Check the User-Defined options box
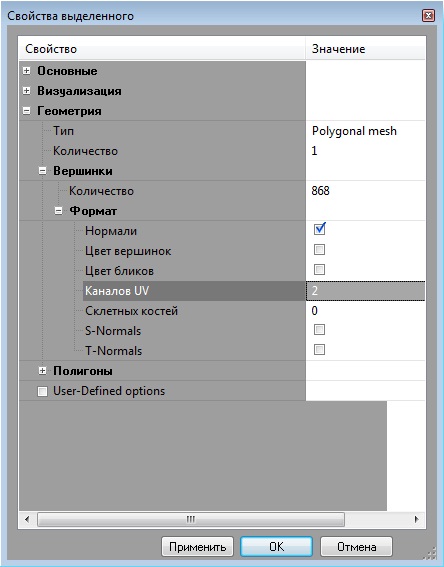Screen dimensions: 444x567 click(x=42, y=392)
